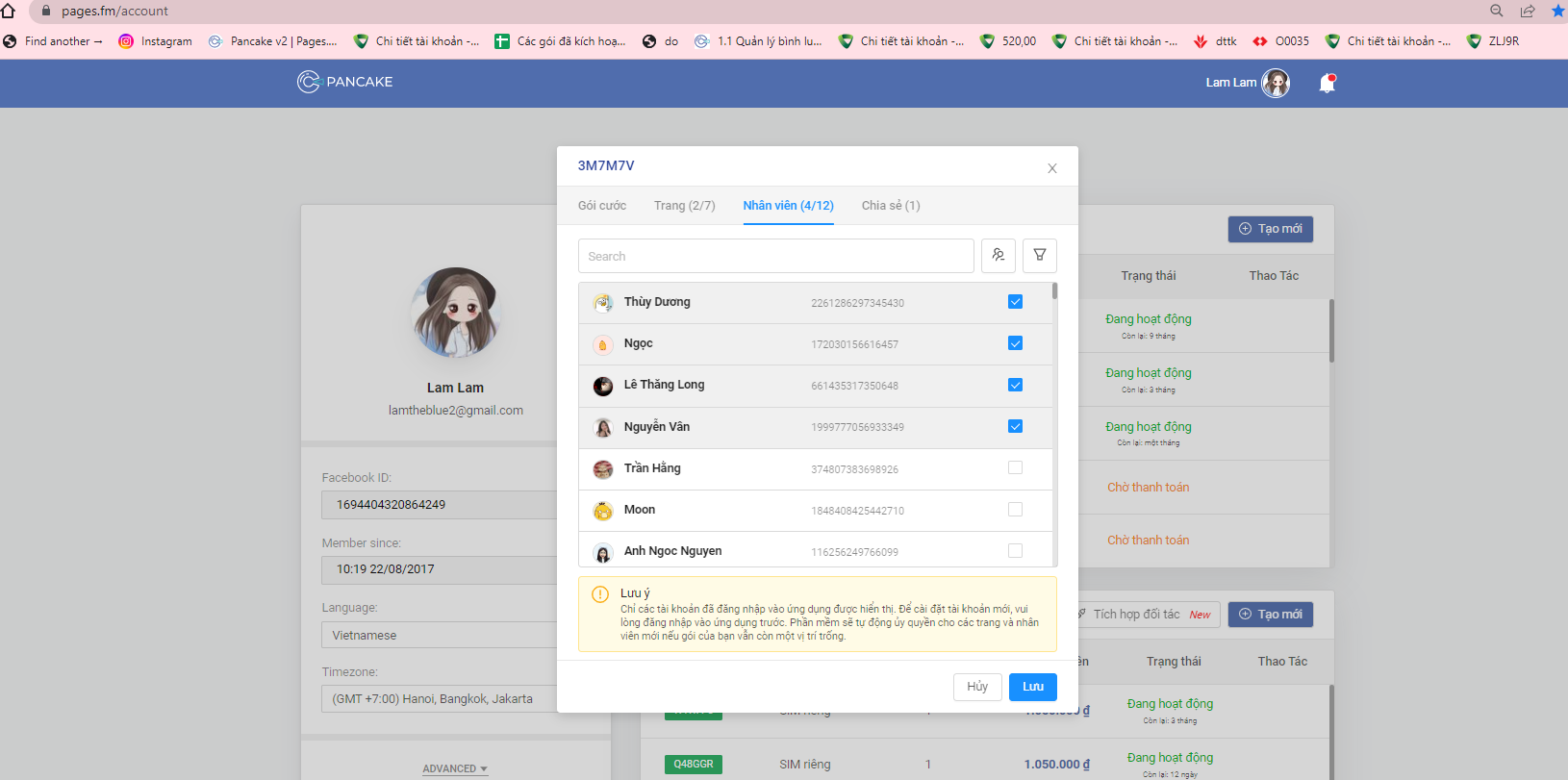Uncheck the Thùy Dương checkbox
The height and width of the screenshot is (780, 1568).
pyautogui.click(x=1015, y=302)
